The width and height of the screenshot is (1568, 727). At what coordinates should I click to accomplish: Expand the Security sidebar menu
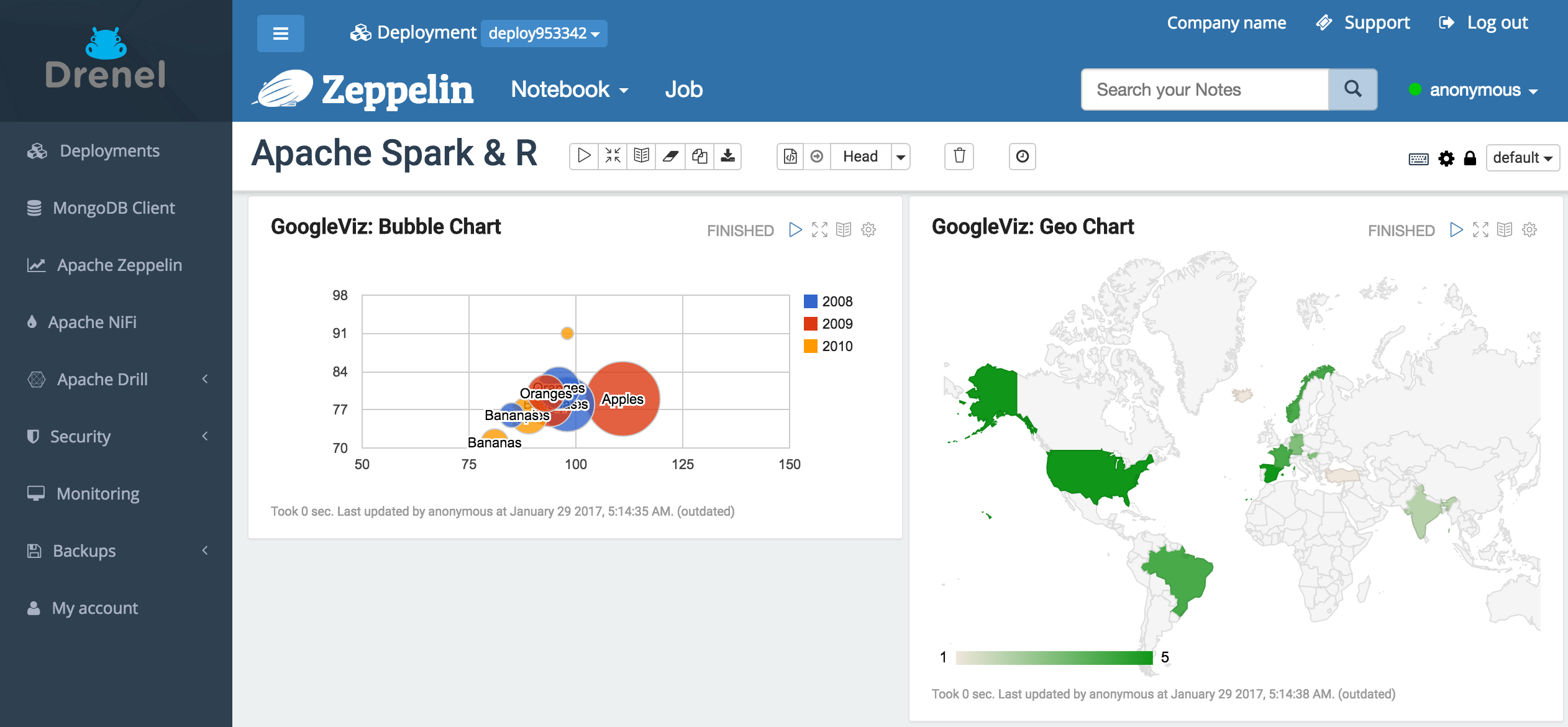tap(116, 437)
